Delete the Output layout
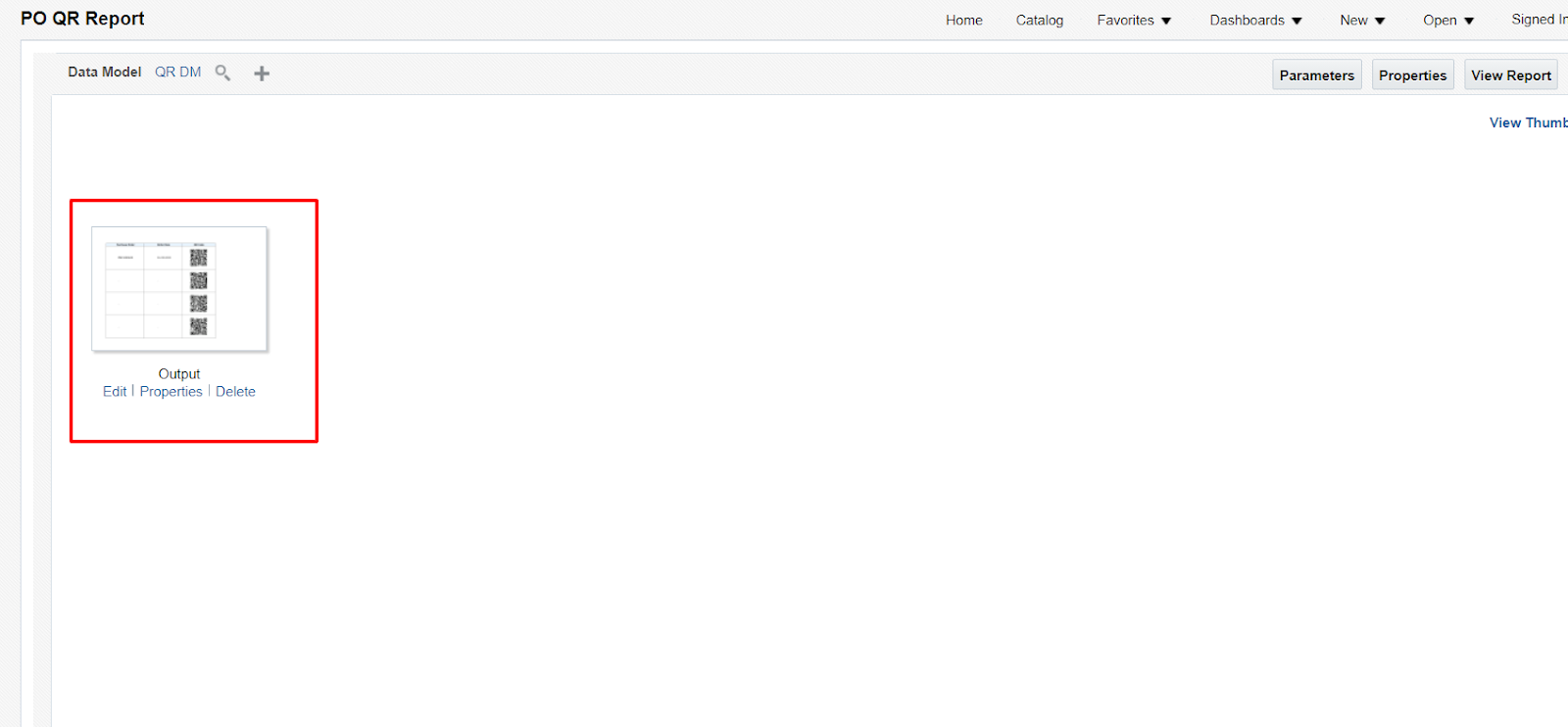The width and height of the screenshot is (1568, 727). (x=235, y=391)
